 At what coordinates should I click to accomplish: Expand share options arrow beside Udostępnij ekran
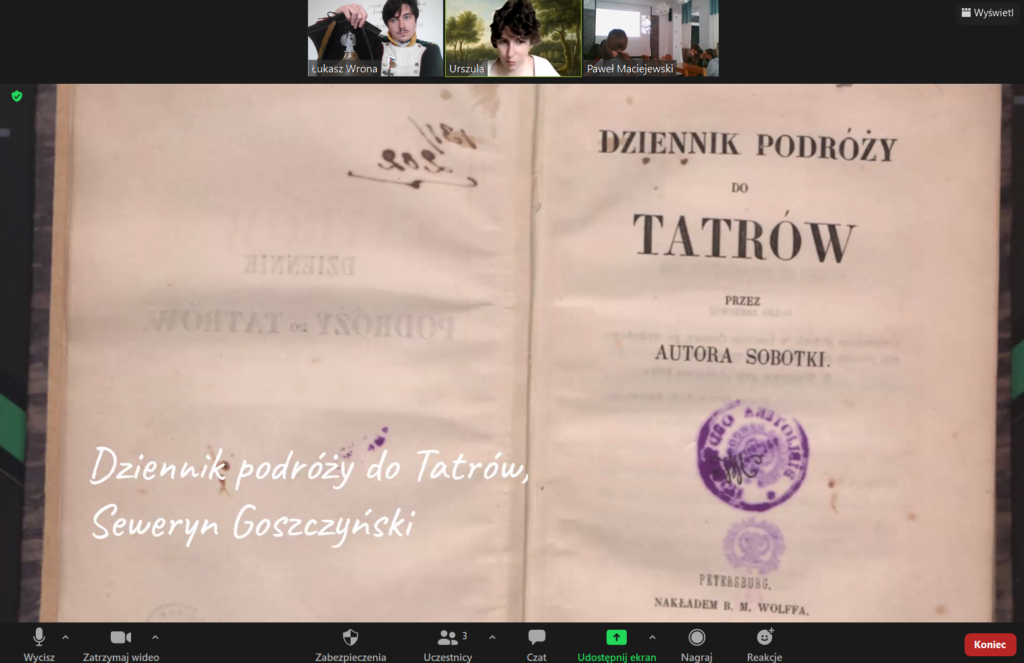pyautogui.click(x=652, y=637)
